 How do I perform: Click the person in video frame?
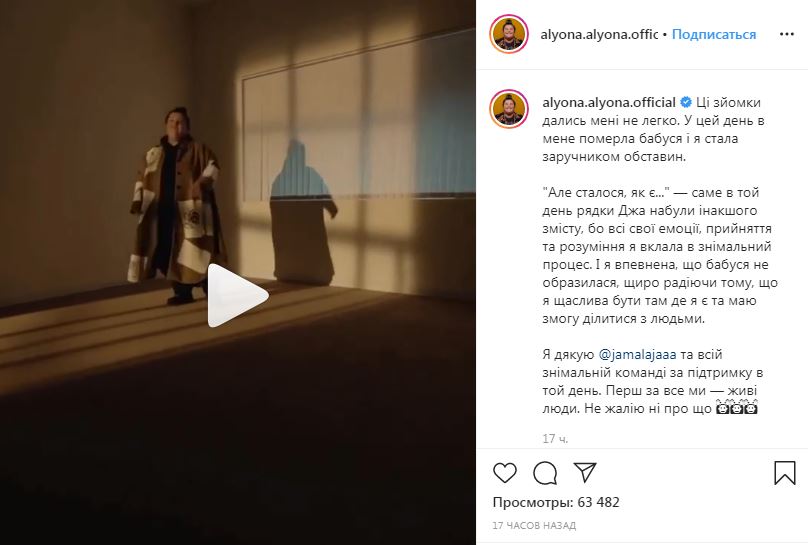(177, 205)
